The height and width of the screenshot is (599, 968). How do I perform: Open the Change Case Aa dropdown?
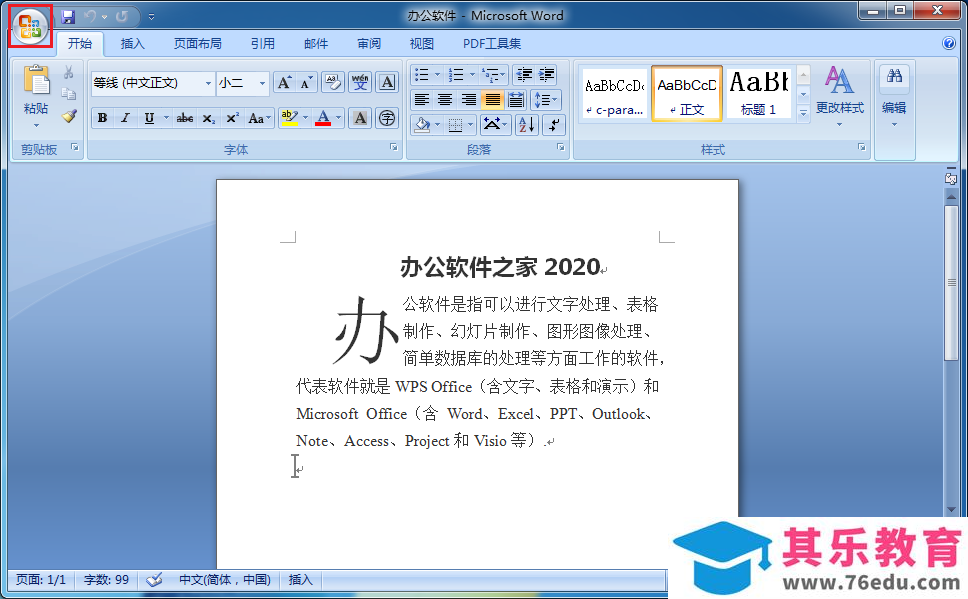(259, 118)
